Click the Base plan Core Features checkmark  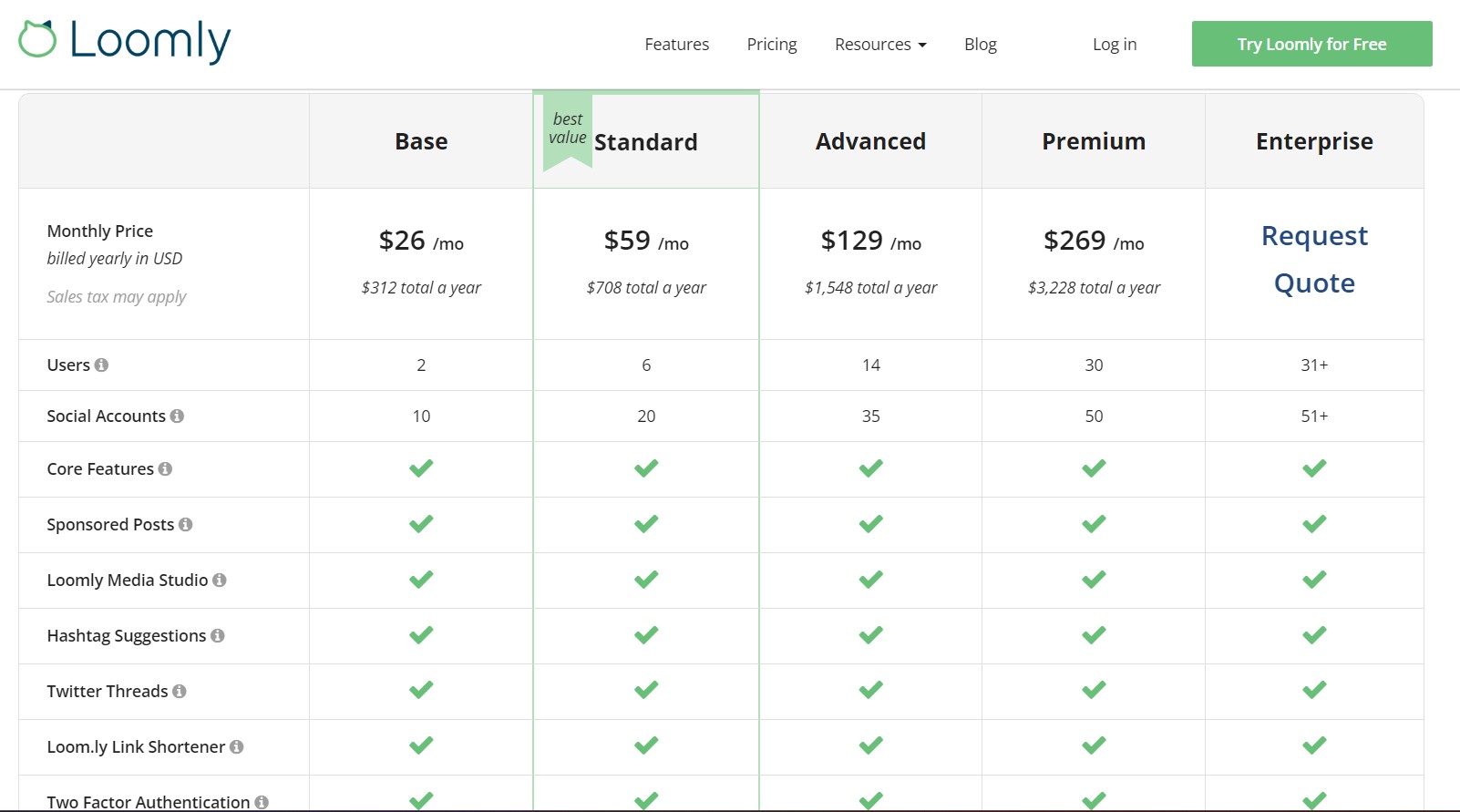point(421,468)
